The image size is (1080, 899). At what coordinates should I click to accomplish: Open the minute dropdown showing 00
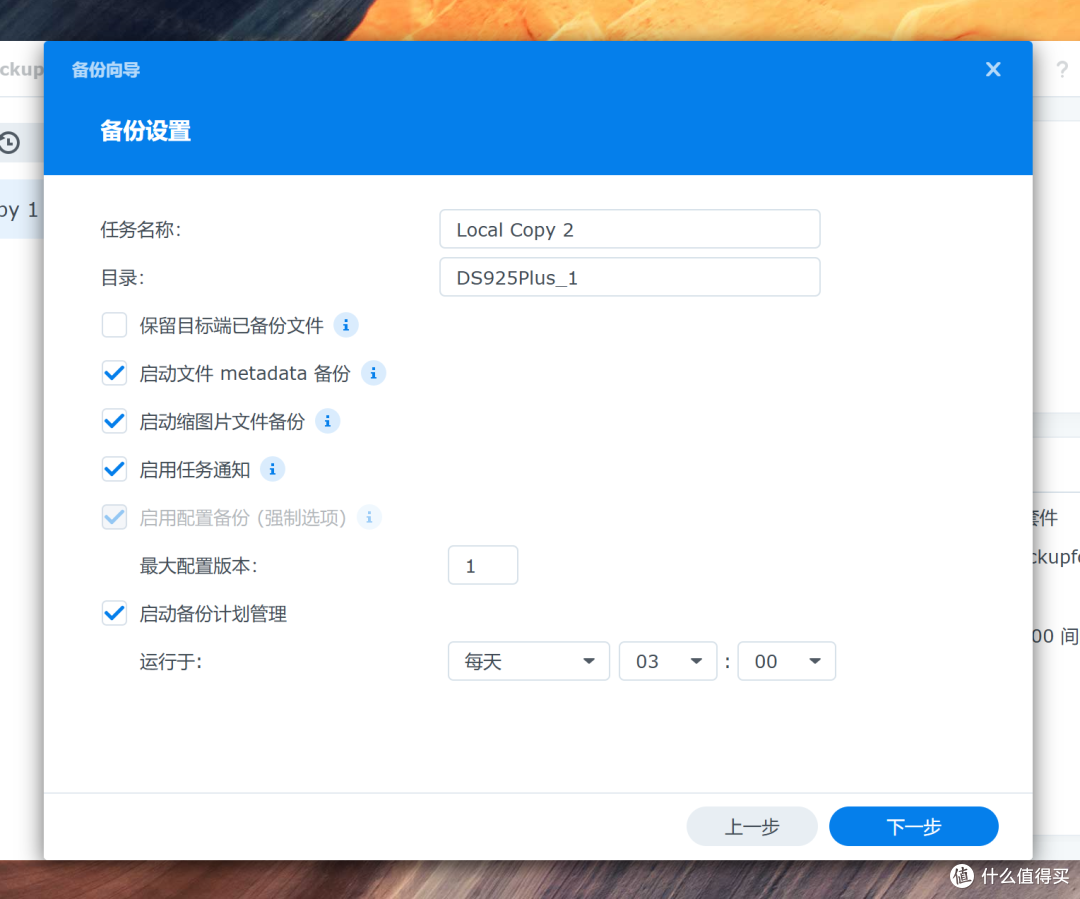[787, 661]
